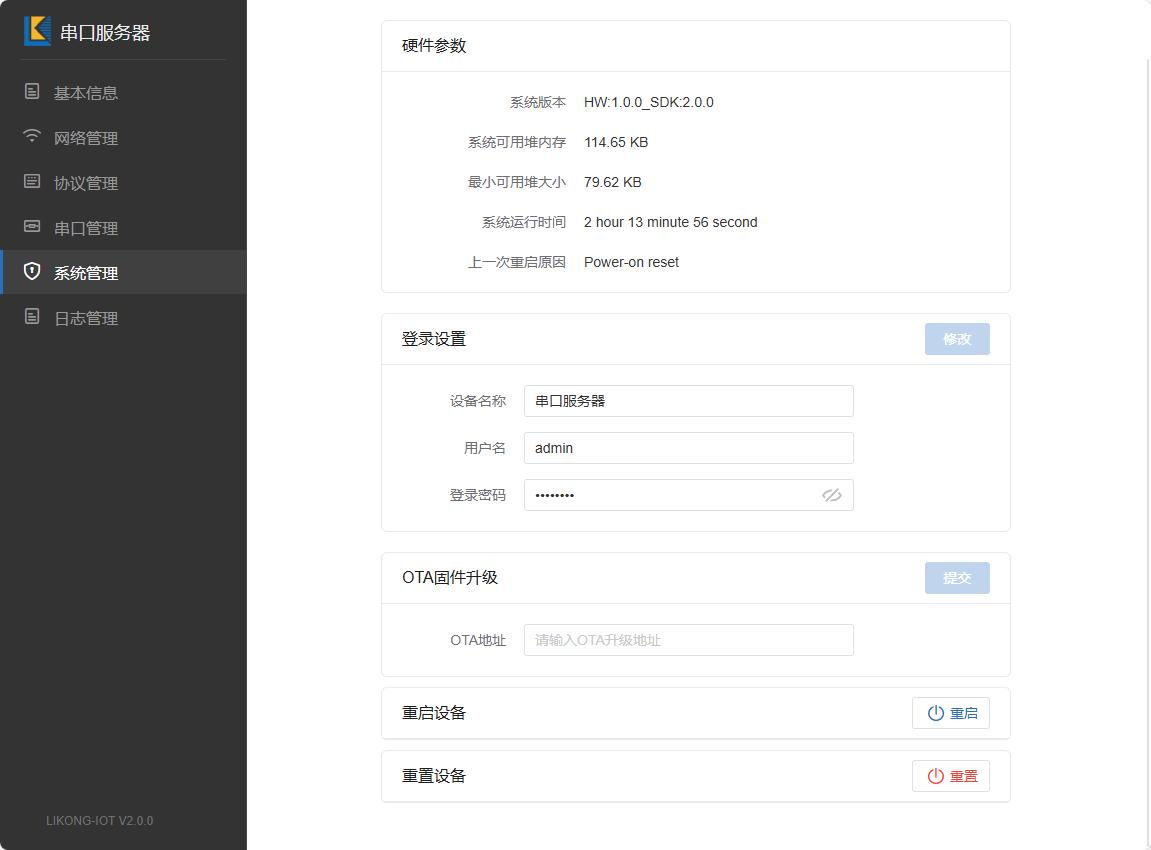Image resolution: width=1151 pixels, height=850 pixels.
Task: Focus the OTA地址 input field
Action: point(689,640)
